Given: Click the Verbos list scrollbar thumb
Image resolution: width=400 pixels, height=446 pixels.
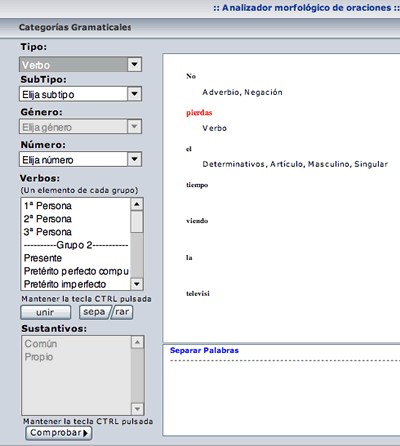Looking at the screenshot, I should tap(137, 221).
